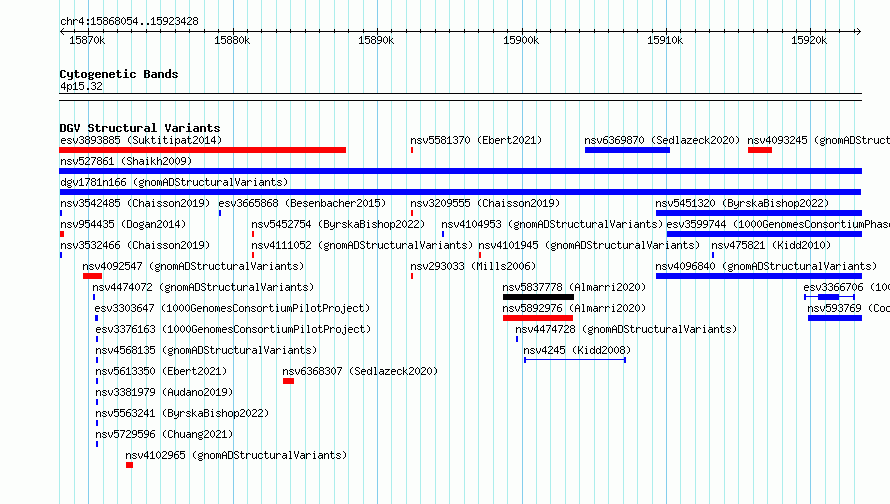The width and height of the screenshot is (890, 504).
Task: Click nsv5837778 (Almarri2020) label
Action: 574,287
